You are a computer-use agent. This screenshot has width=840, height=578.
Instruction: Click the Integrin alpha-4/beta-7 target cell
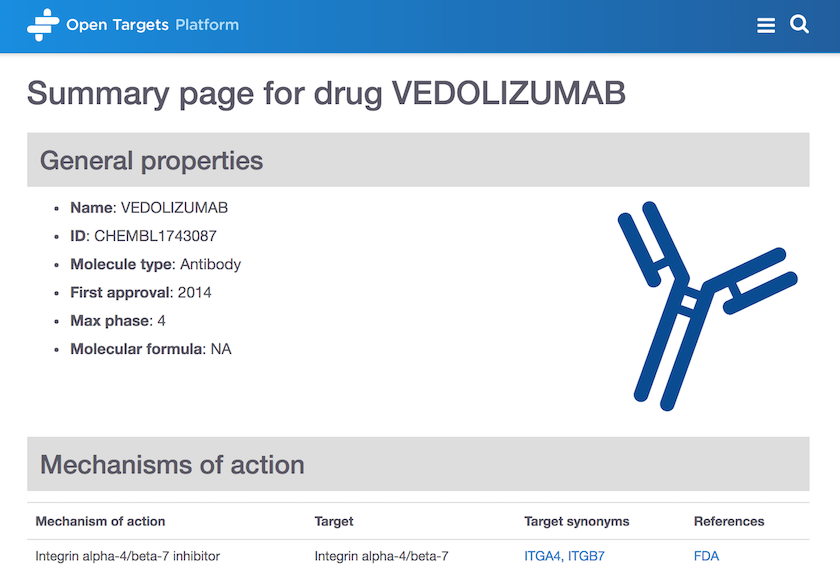click(381, 556)
